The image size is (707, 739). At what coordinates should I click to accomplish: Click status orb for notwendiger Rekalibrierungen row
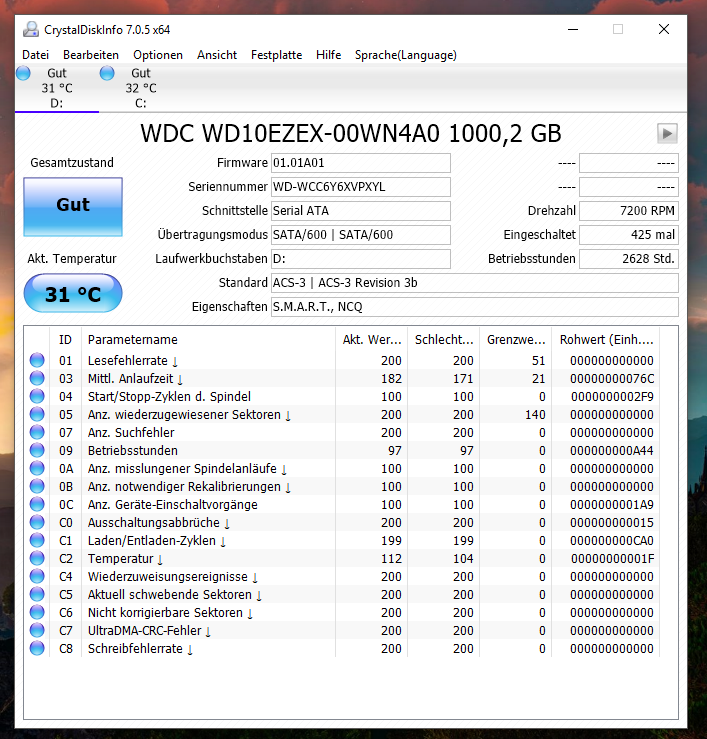click(37, 486)
